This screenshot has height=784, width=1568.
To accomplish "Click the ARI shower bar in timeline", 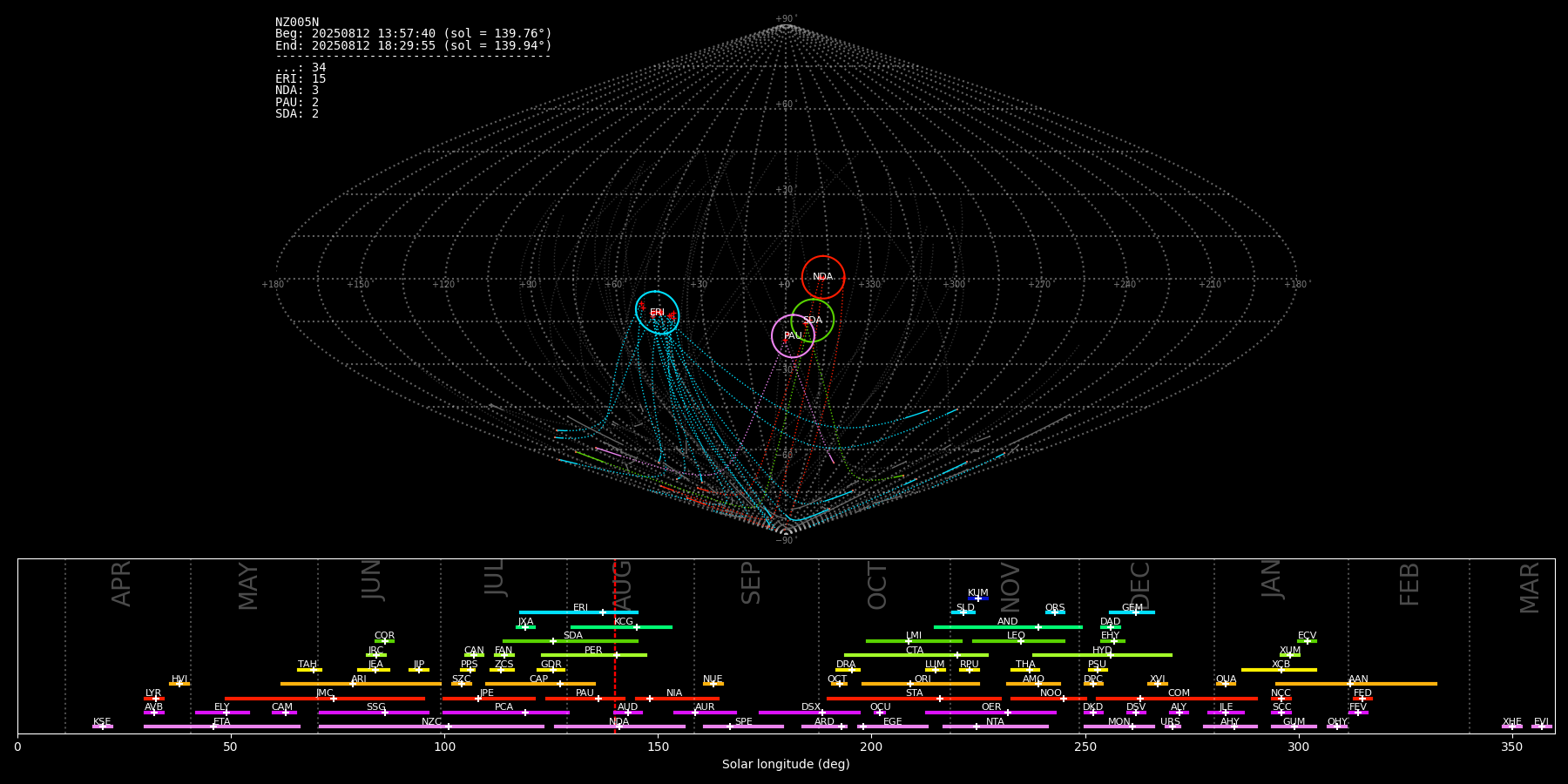I will click(x=361, y=684).
